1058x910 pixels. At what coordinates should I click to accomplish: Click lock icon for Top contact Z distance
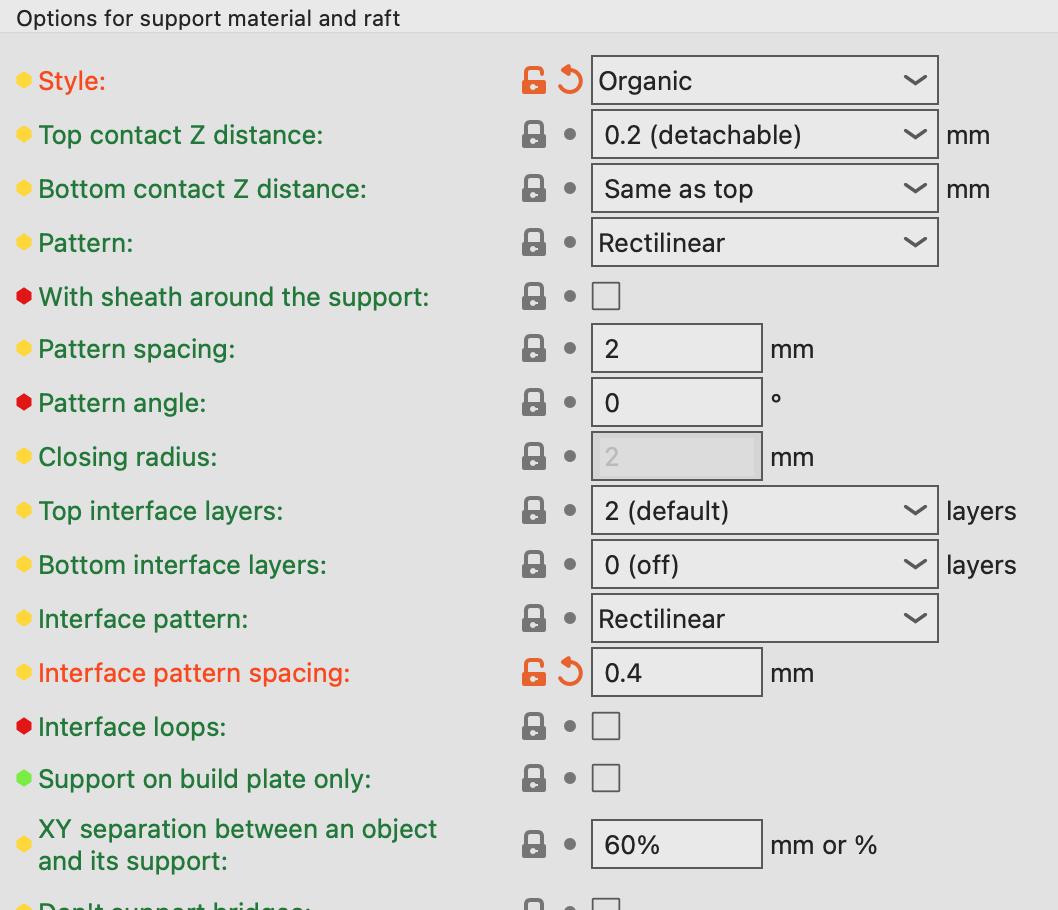click(x=534, y=134)
